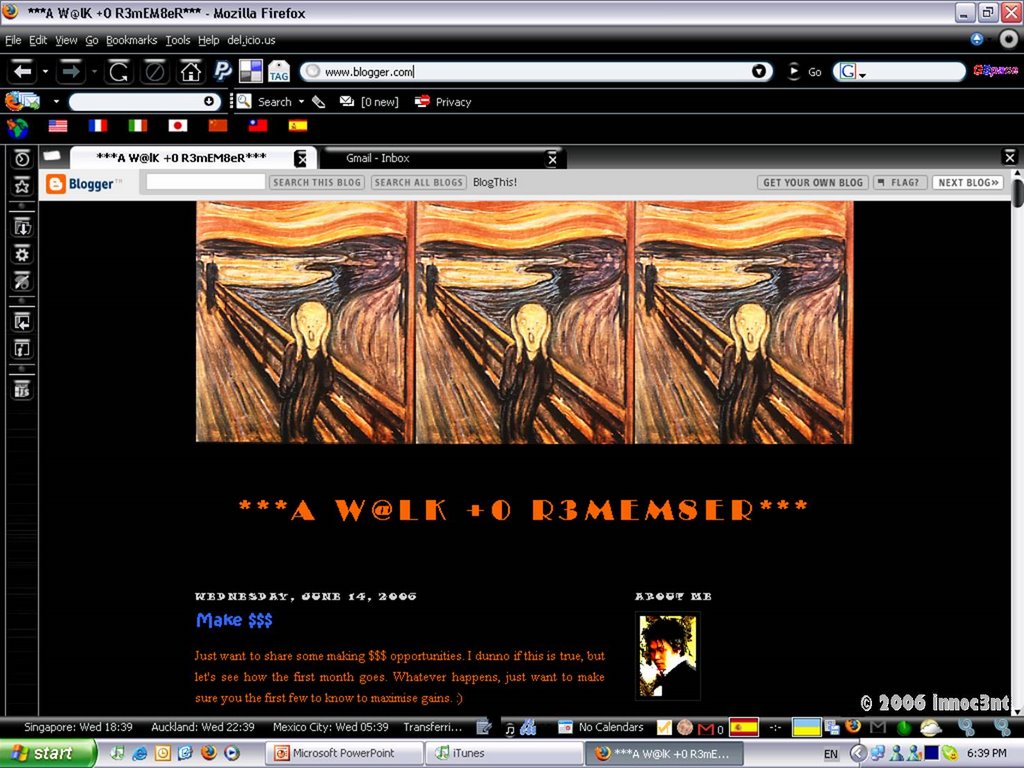The image size is (1024, 768).
Task: Open the Back button history dropdown arrow
Action: [x=45, y=71]
